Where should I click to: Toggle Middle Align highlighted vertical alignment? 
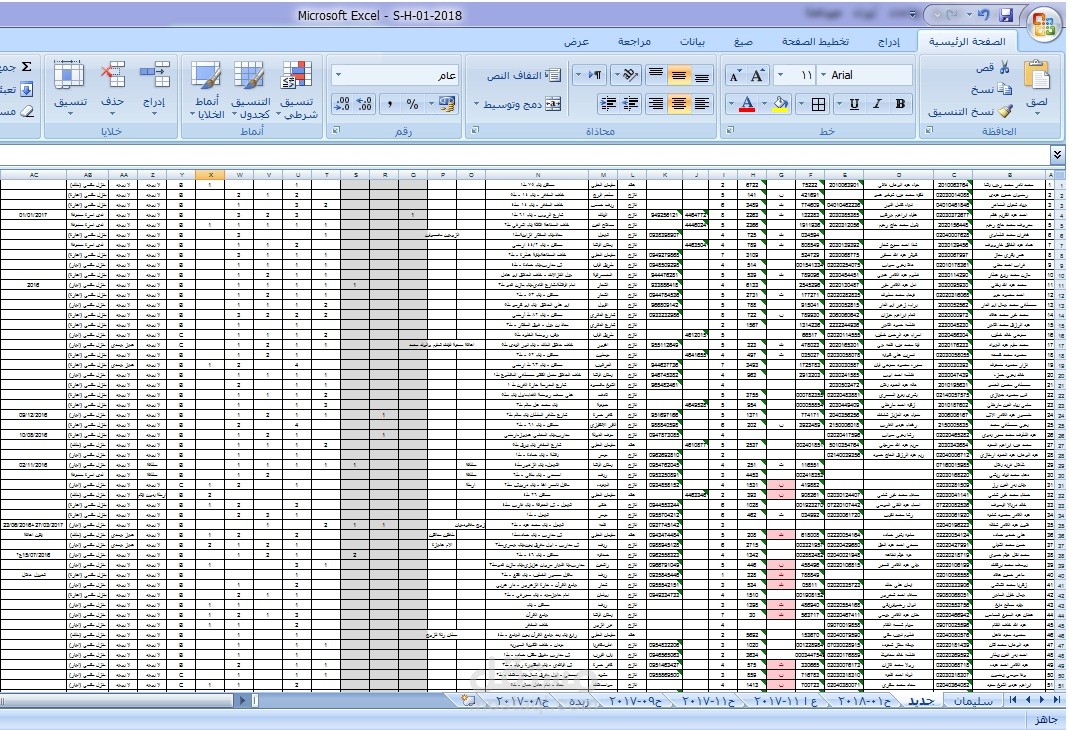[678, 74]
